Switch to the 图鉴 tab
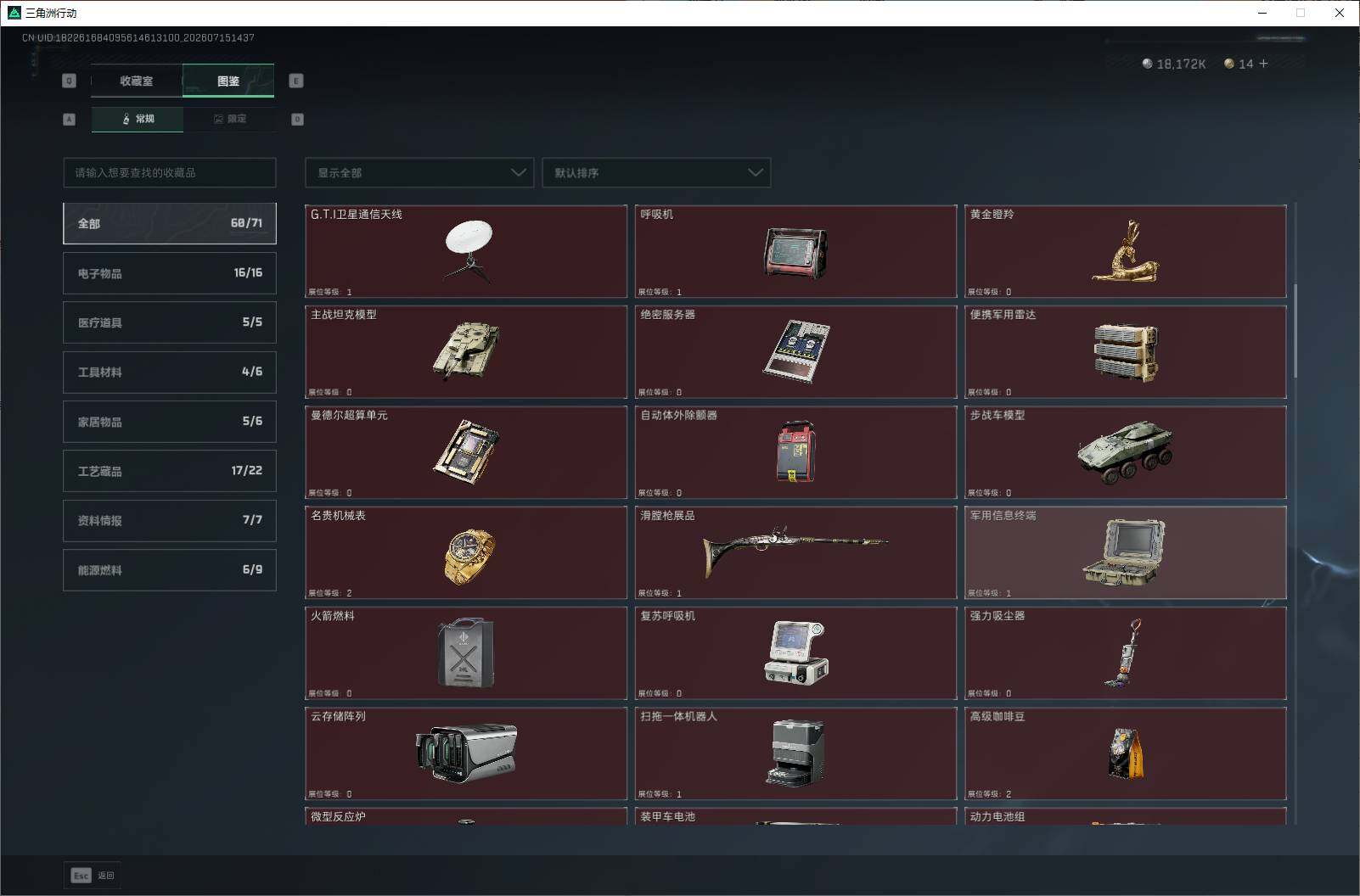 point(228,81)
